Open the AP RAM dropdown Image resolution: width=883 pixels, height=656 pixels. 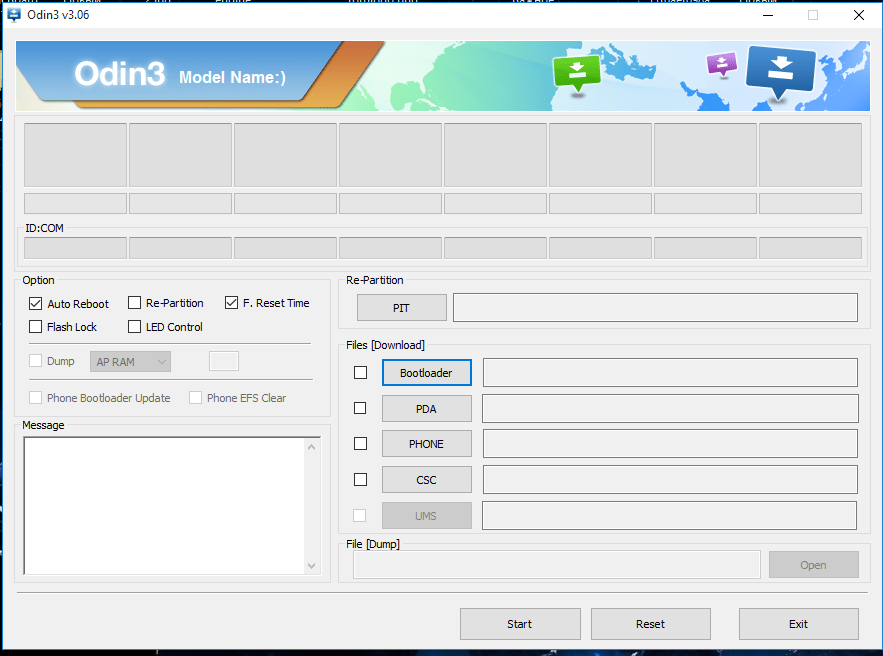coord(130,361)
